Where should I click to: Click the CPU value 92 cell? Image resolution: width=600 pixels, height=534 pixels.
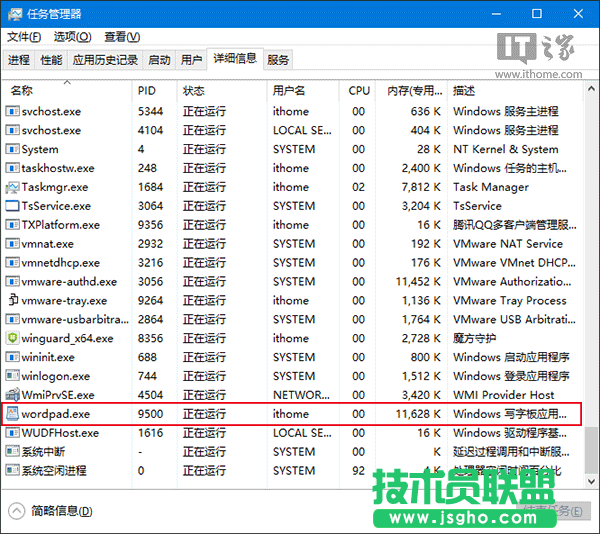coord(359,471)
